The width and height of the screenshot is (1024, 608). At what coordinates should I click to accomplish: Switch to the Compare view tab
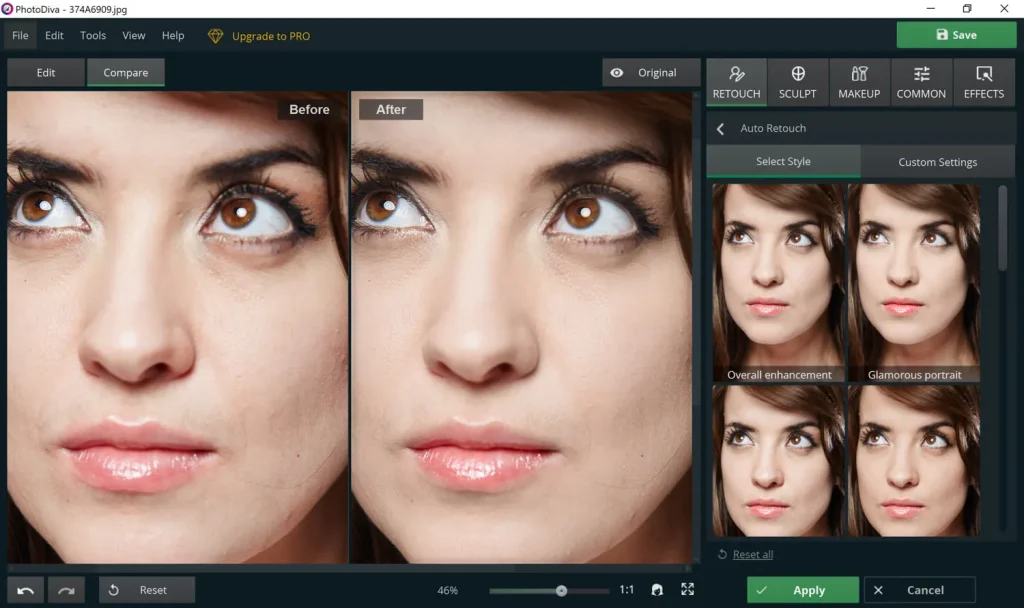125,72
